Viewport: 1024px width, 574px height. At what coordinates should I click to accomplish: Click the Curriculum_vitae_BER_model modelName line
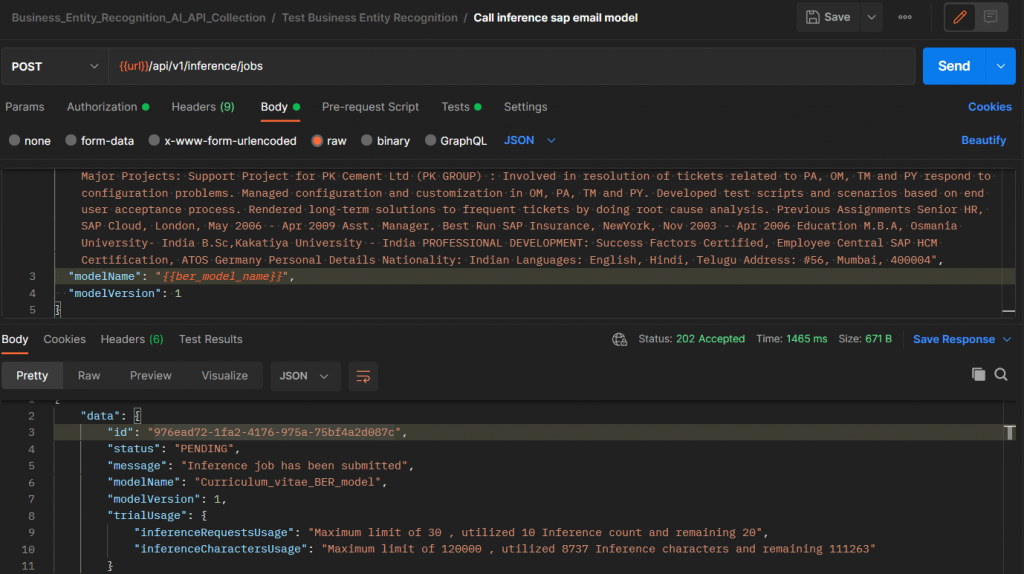pyautogui.click(x=248, y=482)
